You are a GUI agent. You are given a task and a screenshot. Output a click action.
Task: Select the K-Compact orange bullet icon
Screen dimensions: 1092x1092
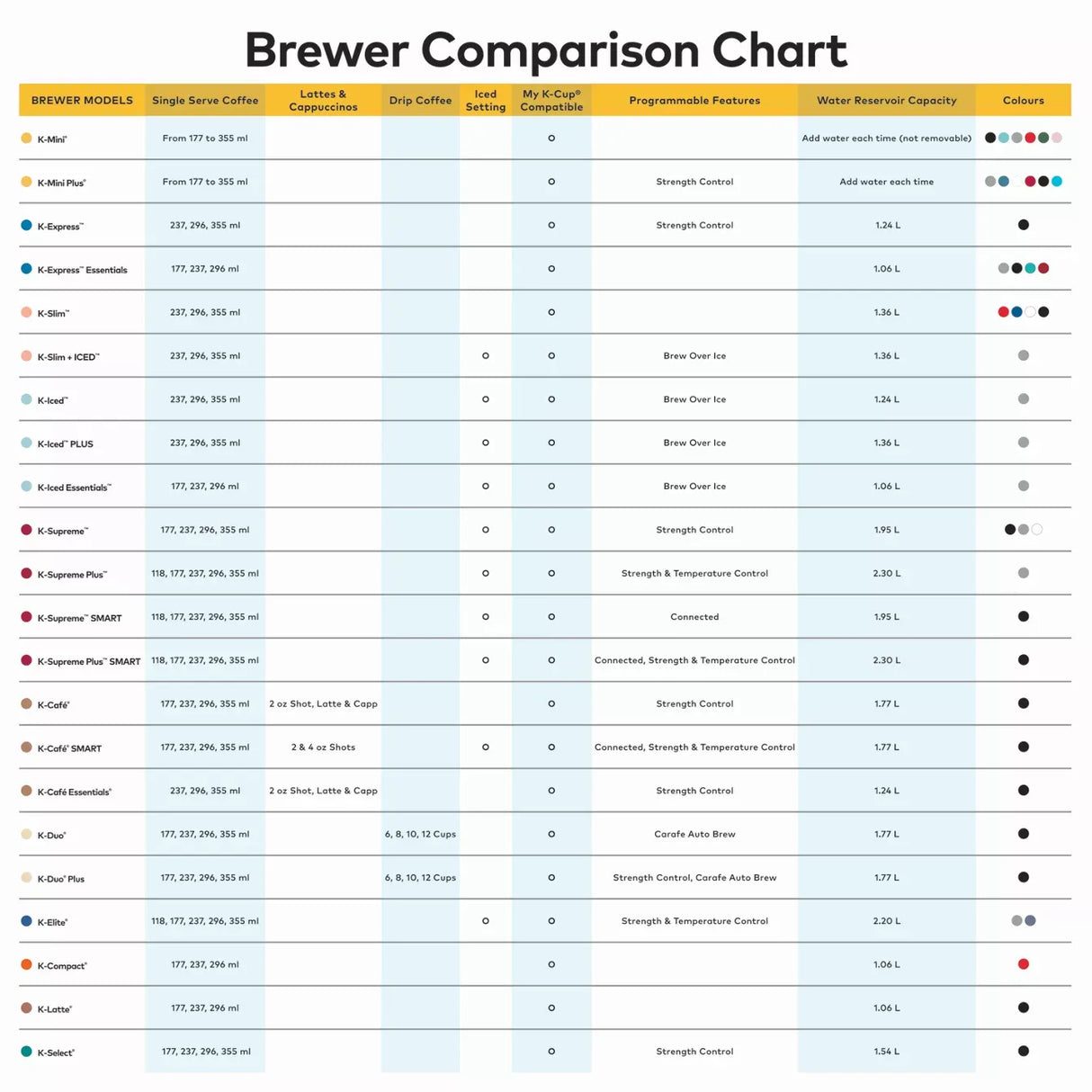tap(26, 964)
